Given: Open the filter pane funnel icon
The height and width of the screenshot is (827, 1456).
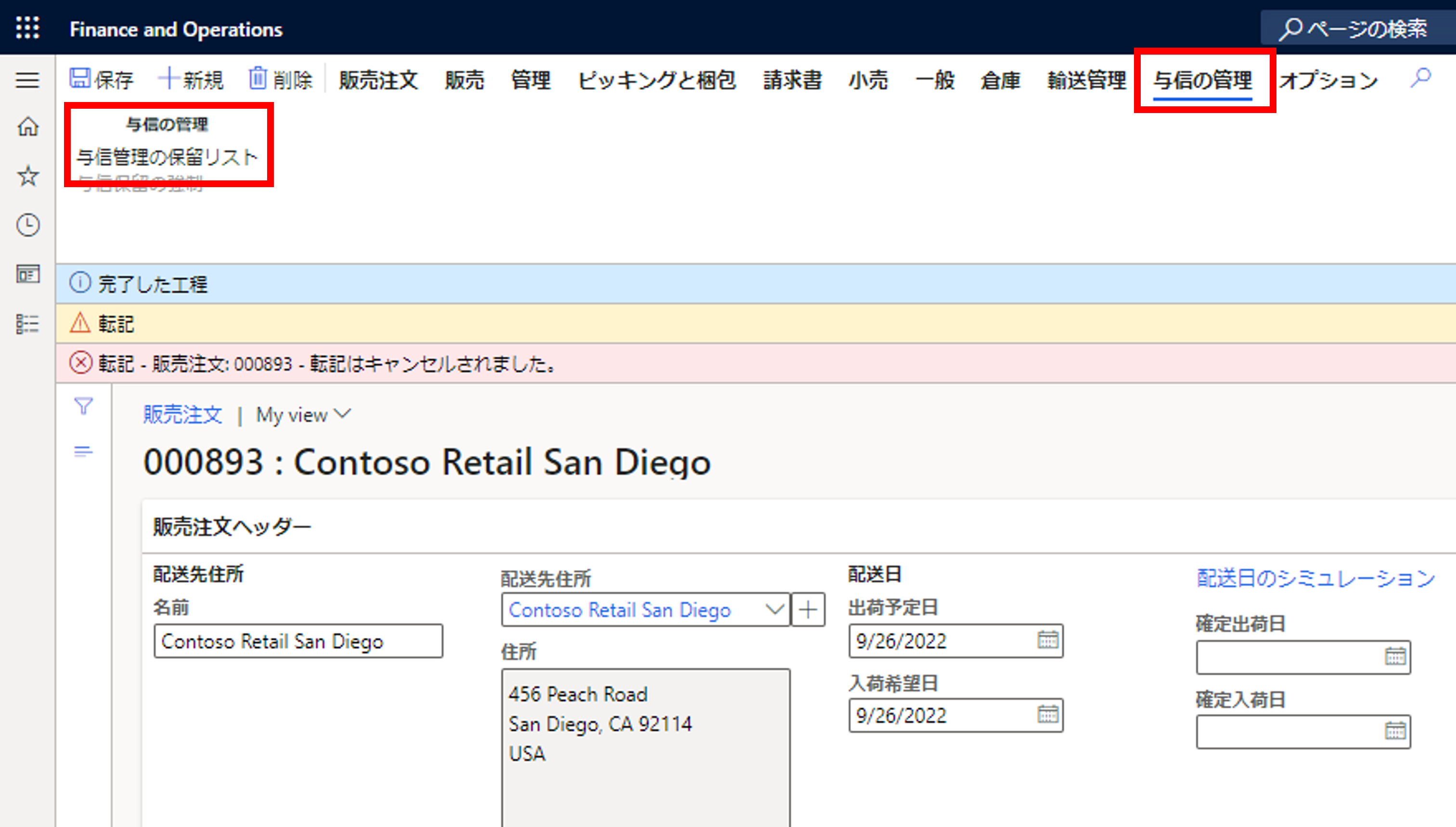Looking at the screenshot, I should click(83, 406).
